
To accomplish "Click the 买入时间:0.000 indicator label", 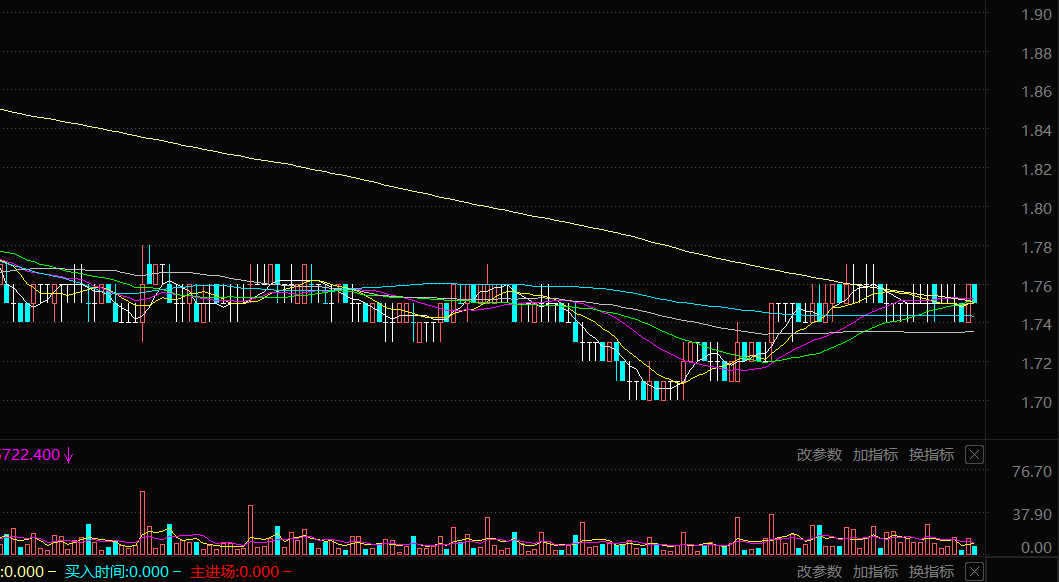I will (x=118, y=572).
